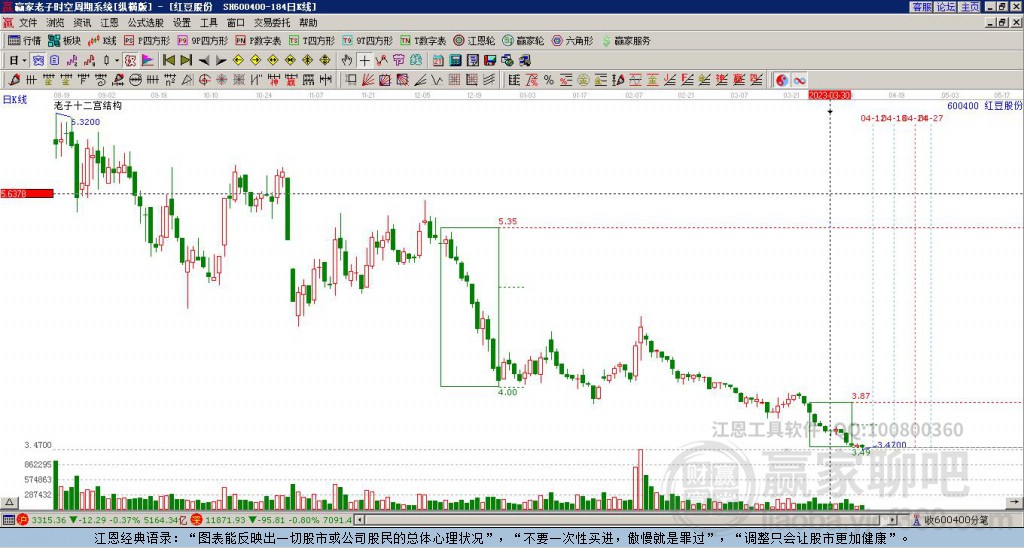1024x548 pixels.
Task: Click the red 5.6378 price tag
Action: point(27,193)
